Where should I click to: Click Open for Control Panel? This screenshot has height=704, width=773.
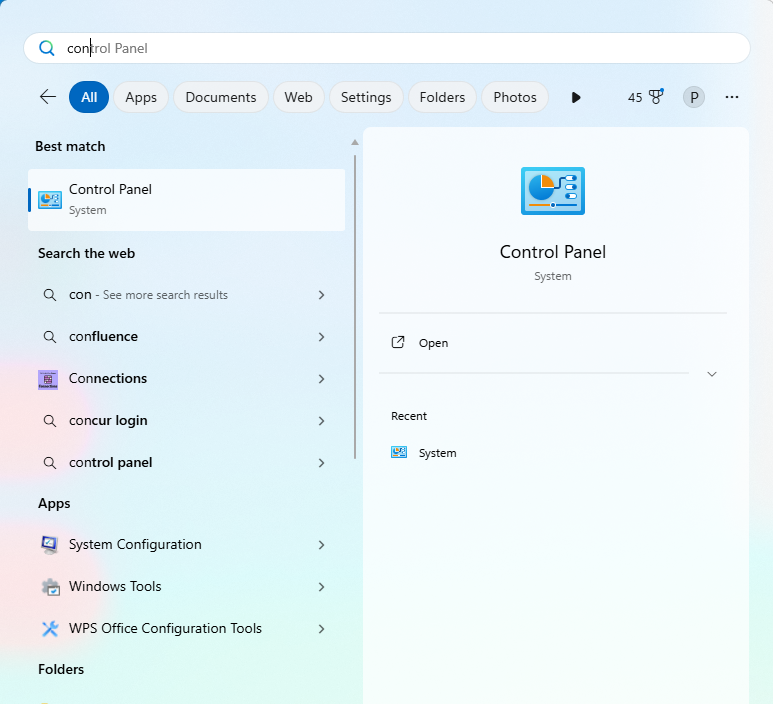click(433, 343)
